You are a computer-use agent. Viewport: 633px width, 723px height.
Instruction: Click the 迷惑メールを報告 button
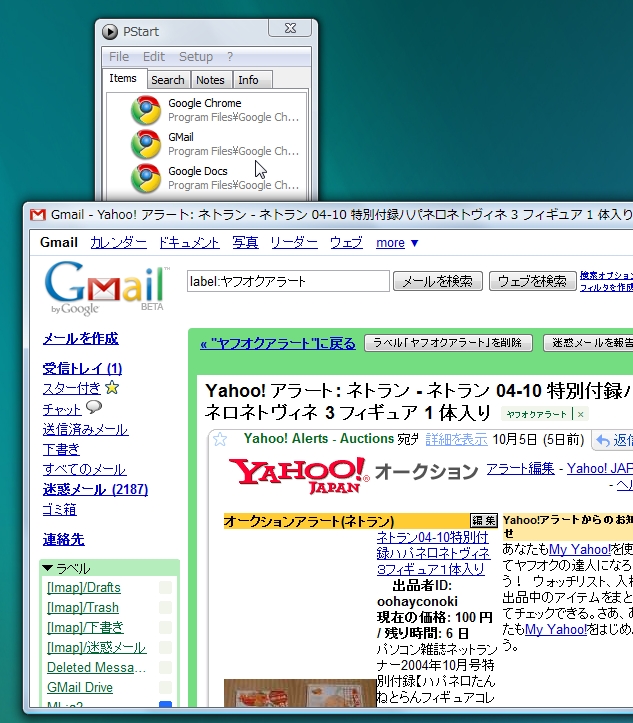[x=590, y=343]
